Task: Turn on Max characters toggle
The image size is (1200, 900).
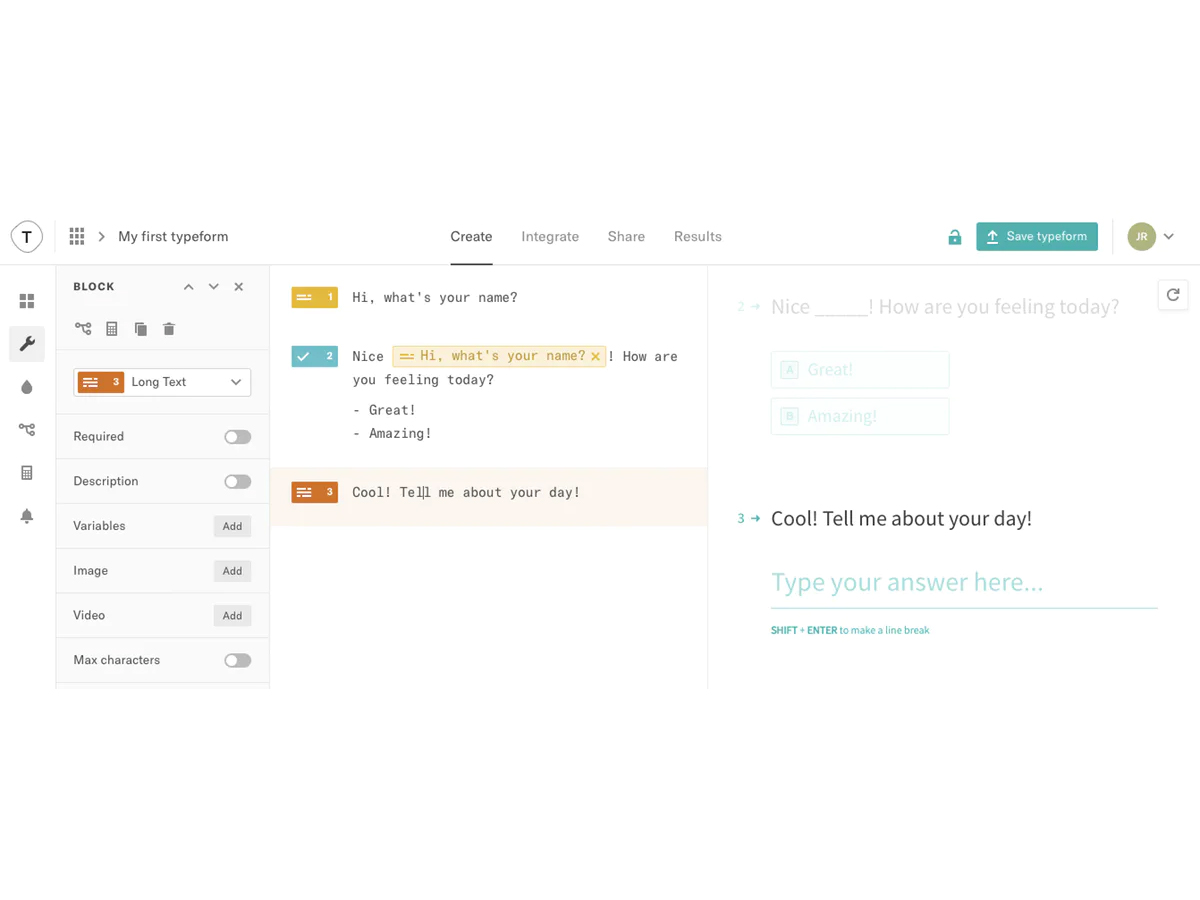Action: (x=237, y=661)
